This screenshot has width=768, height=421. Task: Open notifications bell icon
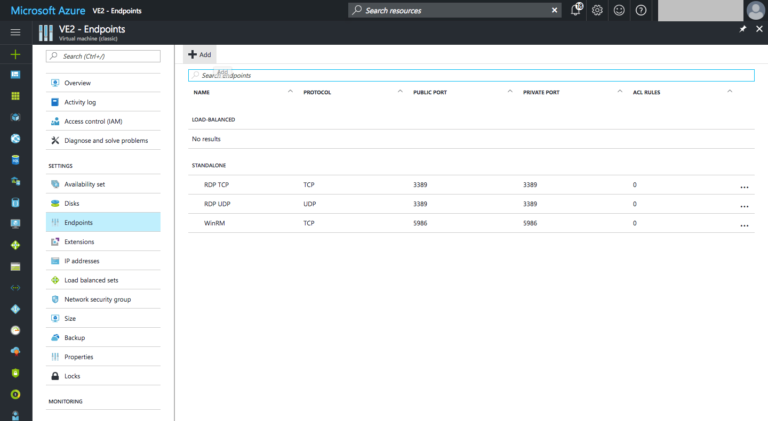576,10
